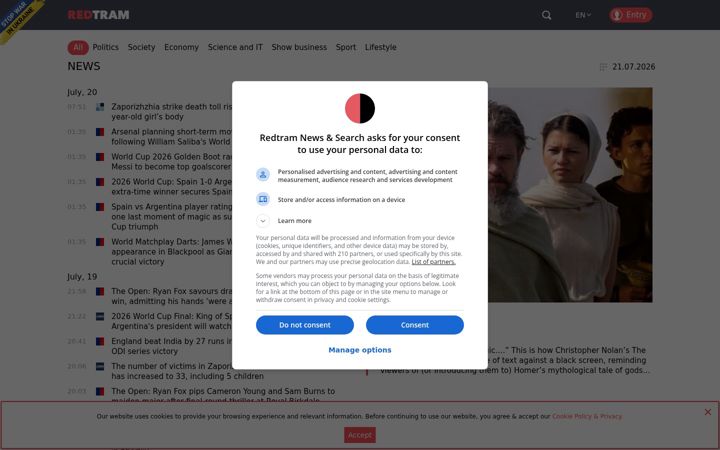Click the Stop War in Ukraine ribbon
This screenshot has width=720, height=450.
18,18
